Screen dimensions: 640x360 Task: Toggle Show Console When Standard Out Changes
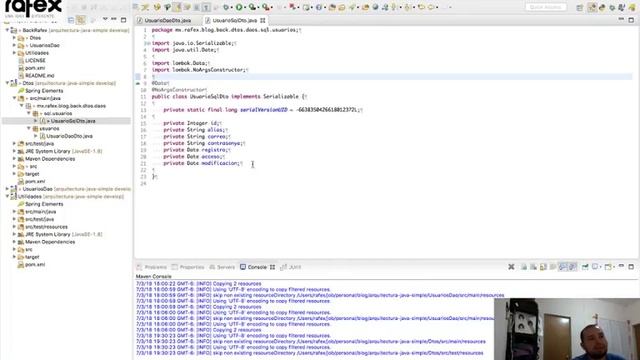563,267
